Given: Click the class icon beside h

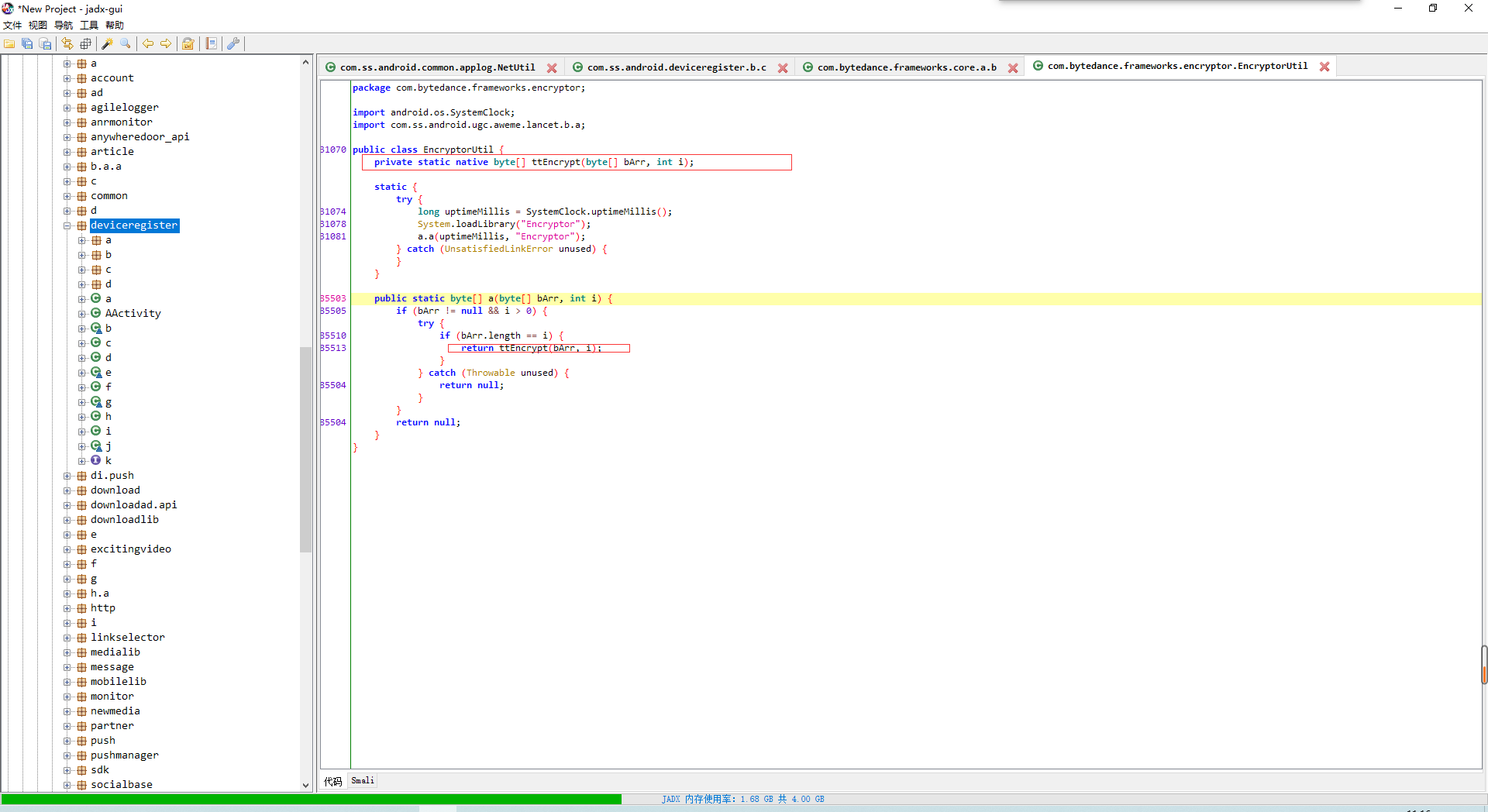Looking at the screenshot, I should pos(96,416).
